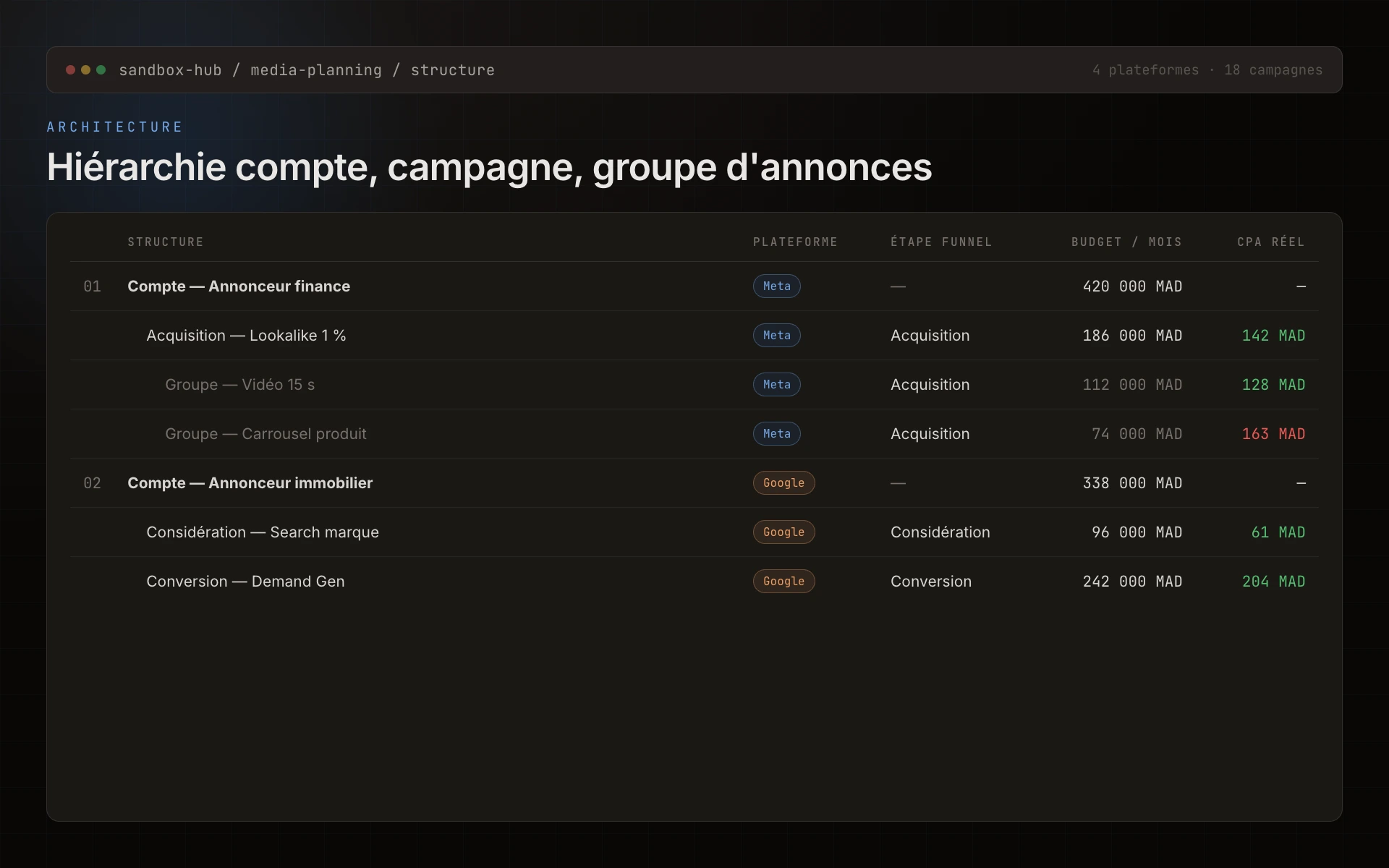This screenshot has width=1389, height=868.
Task: Click the Meta badge for Lookalike 1 %
Action: point(776,336)
